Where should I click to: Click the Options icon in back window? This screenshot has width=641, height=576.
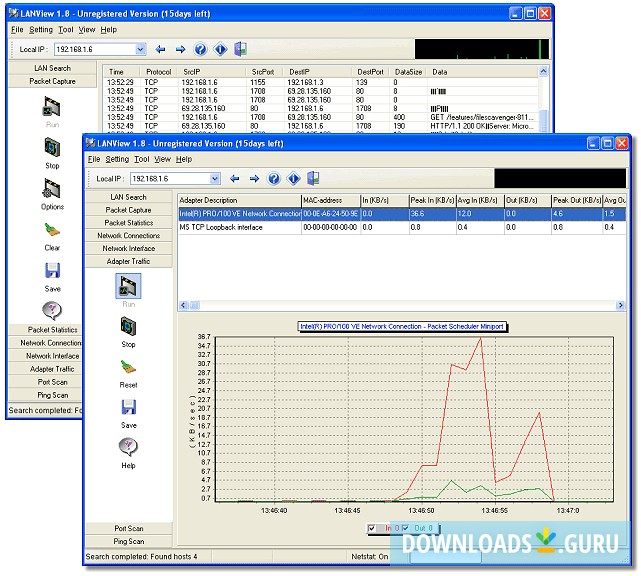coord(52,188)
